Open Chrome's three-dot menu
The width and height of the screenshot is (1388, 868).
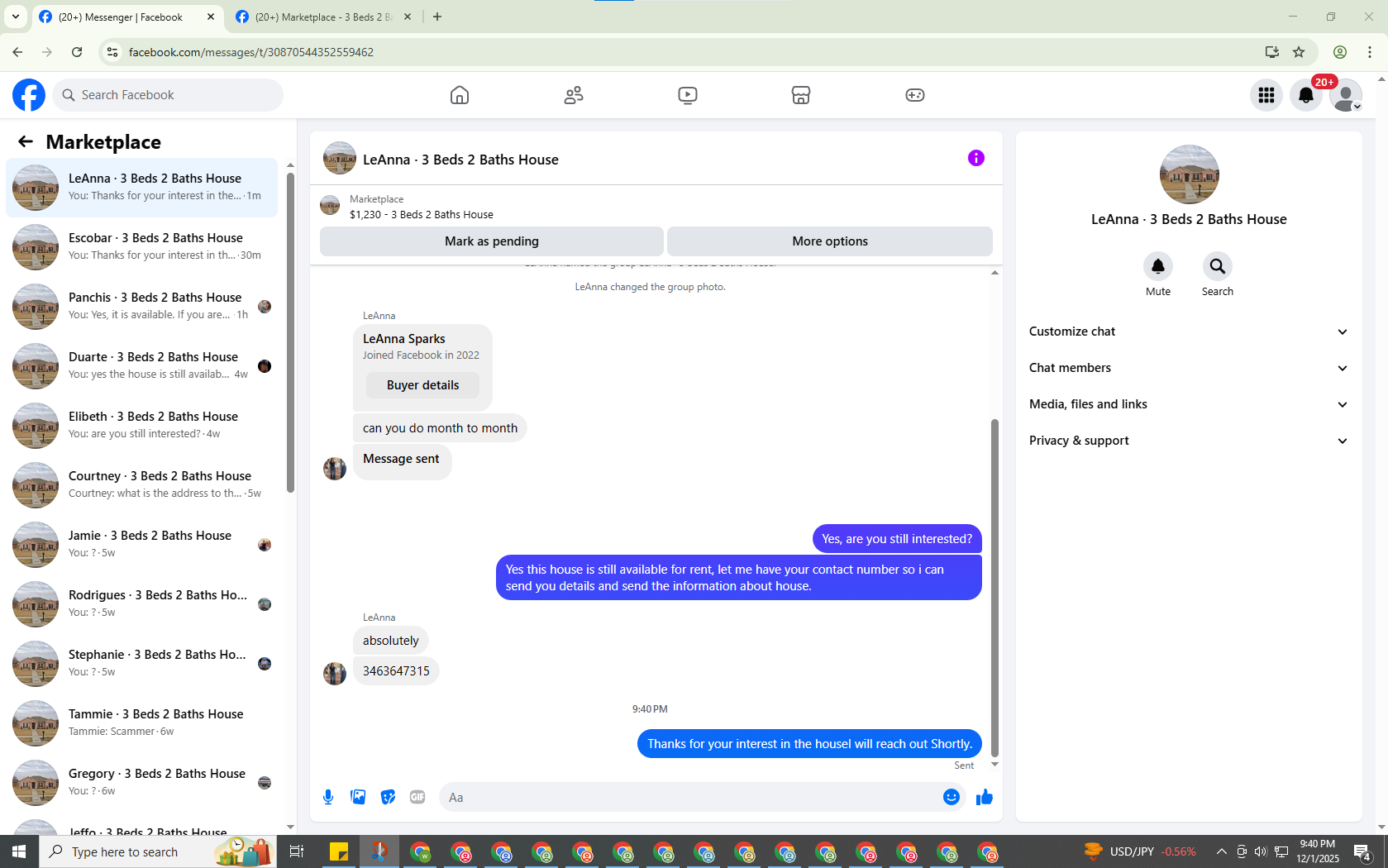pos(1370,52)
